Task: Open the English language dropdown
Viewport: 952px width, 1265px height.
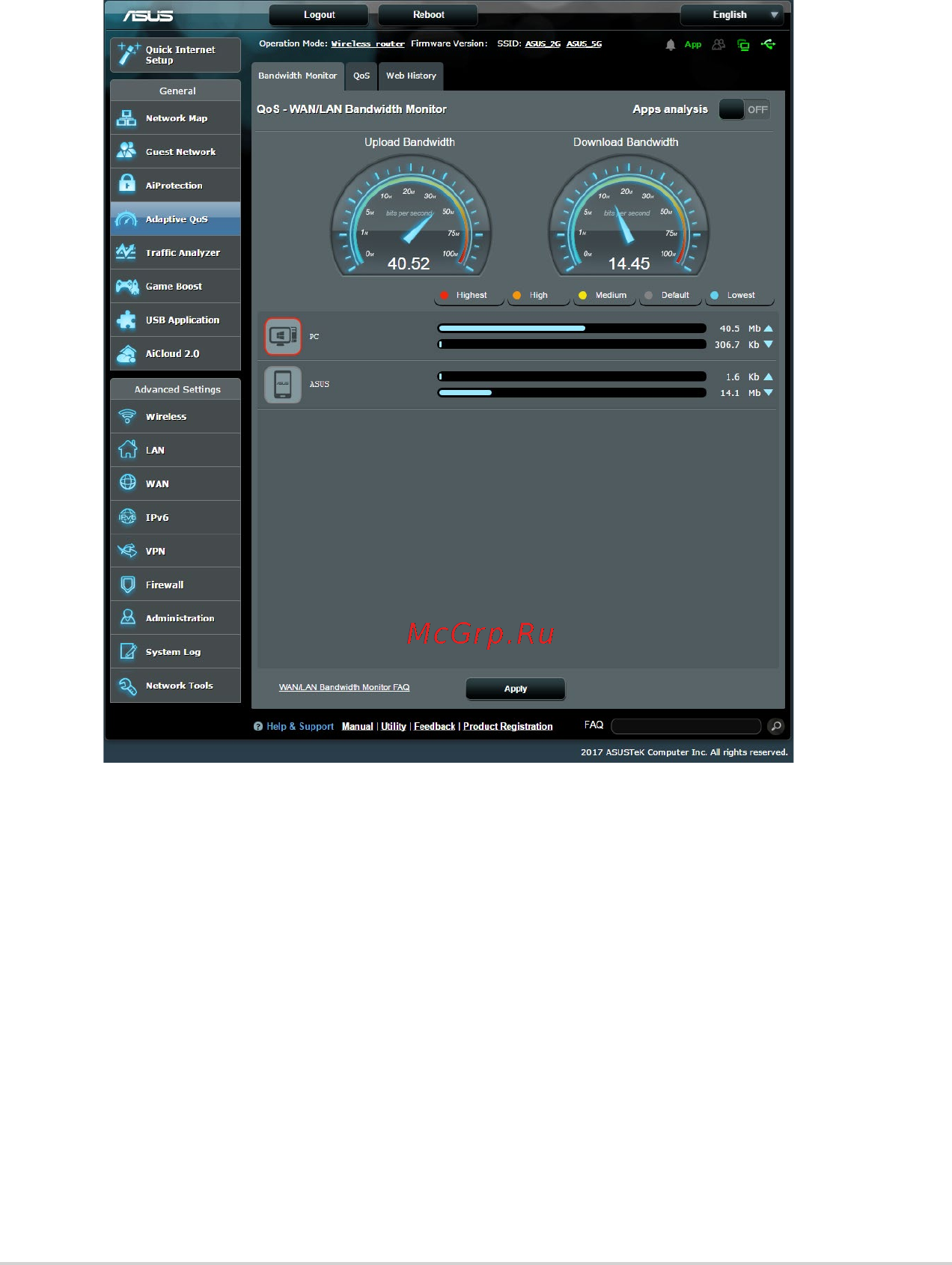Action: 733,14
